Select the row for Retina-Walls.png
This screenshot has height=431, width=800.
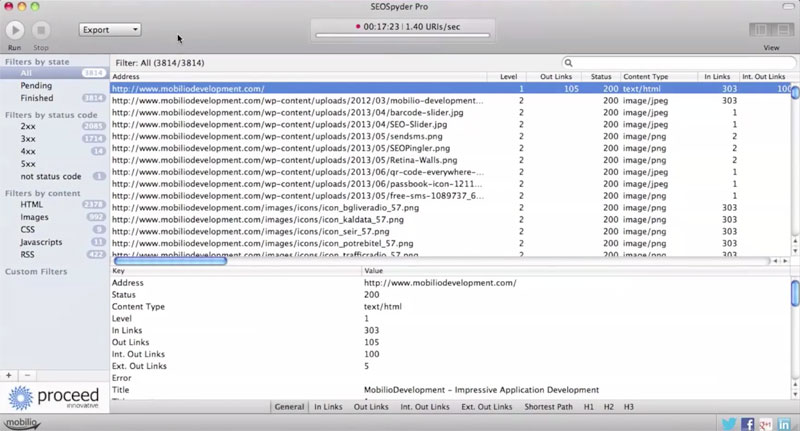pos(451,160)
